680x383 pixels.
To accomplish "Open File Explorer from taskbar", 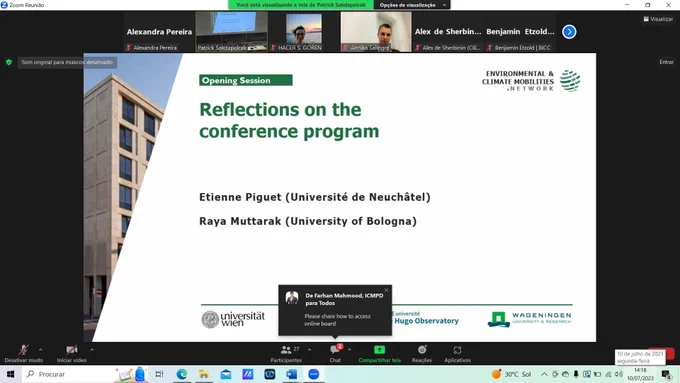I will point(204,374).
